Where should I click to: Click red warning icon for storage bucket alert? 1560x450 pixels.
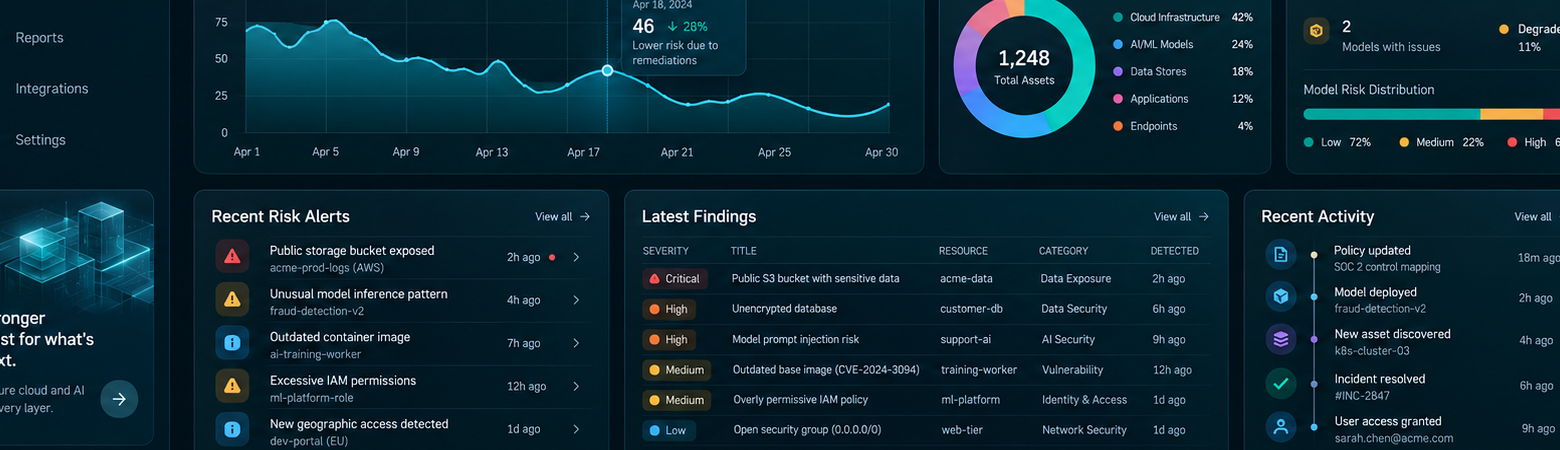click(232, 257)
